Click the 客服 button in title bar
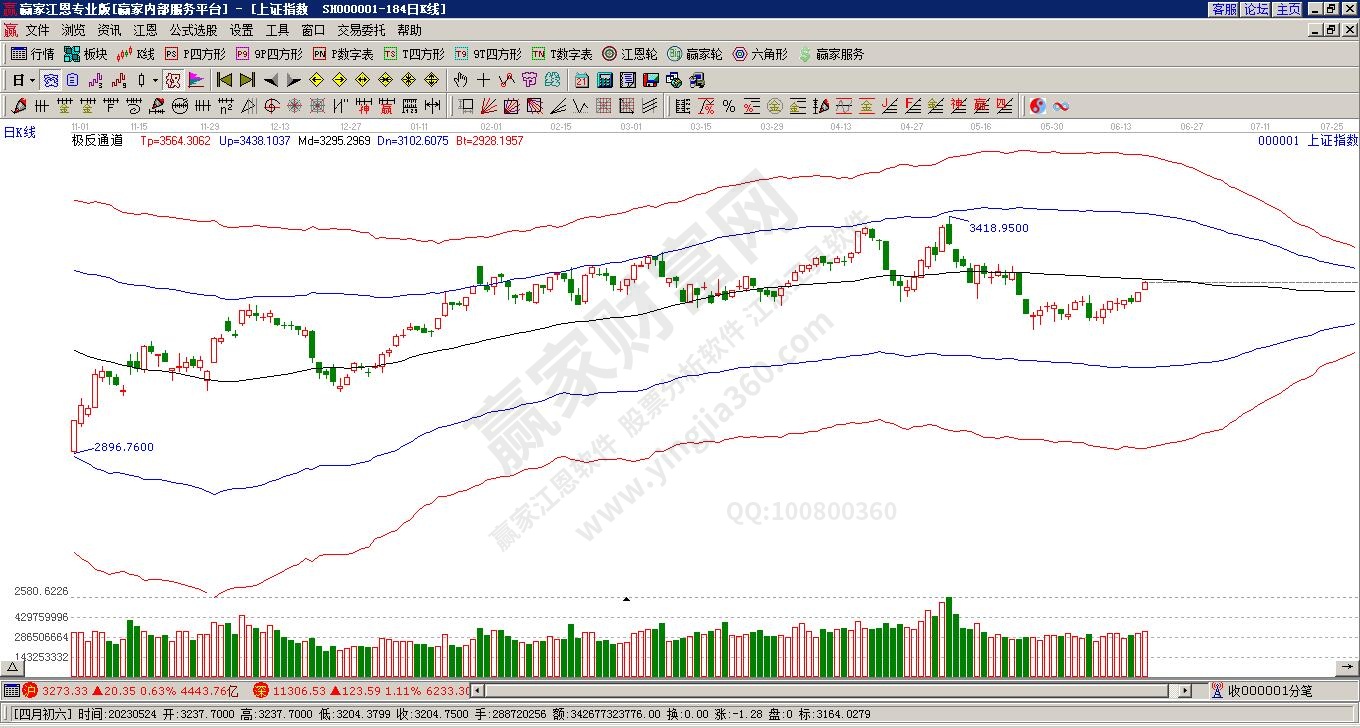 (x=1224, y=9)
